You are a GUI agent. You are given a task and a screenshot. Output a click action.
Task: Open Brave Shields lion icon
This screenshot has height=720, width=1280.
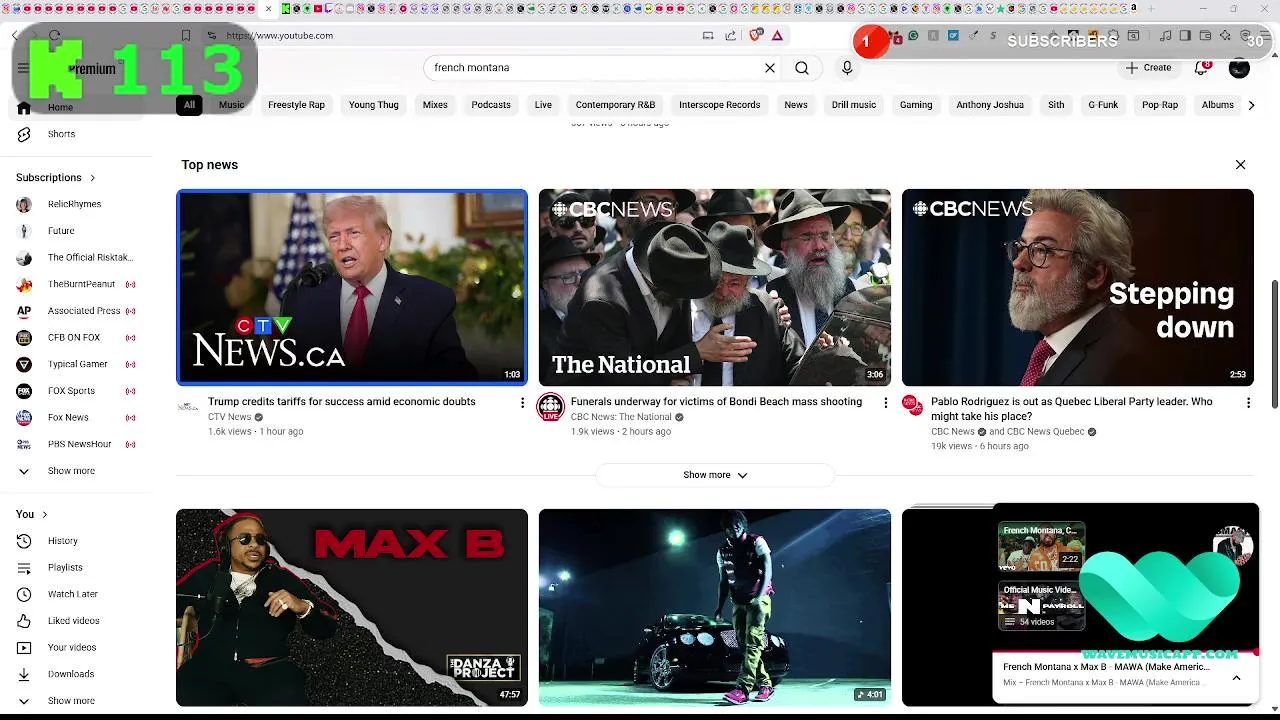tap(755, 35)
